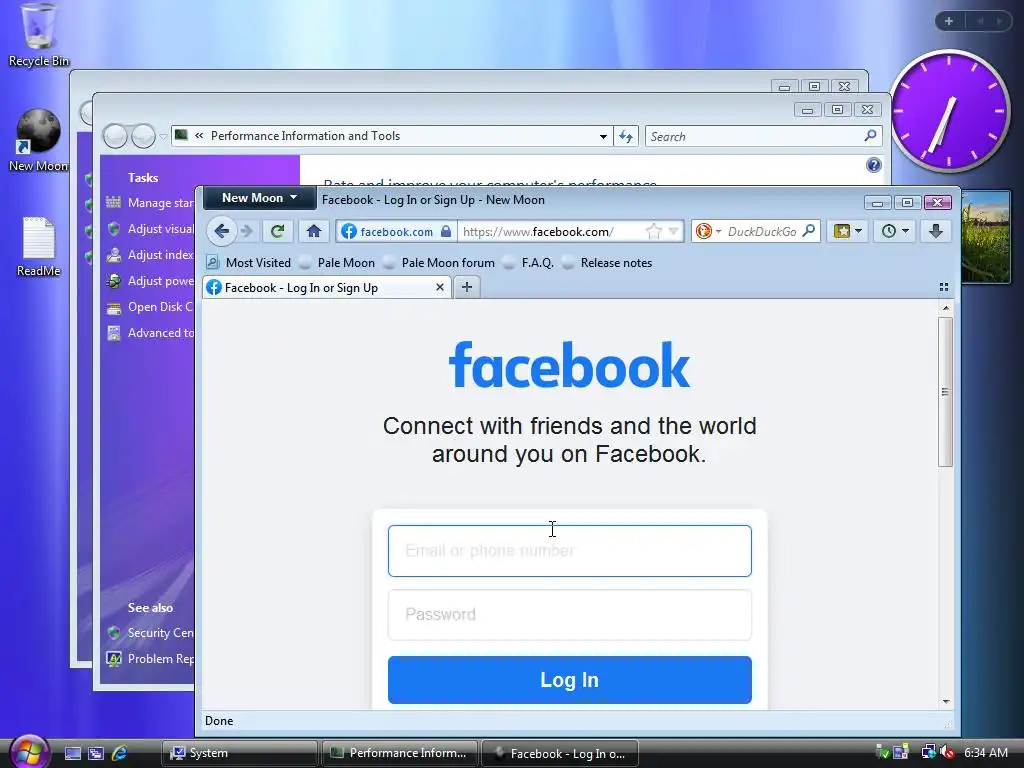Add a gadget with the sidebar plus button
Screen dimensions: 1024x768
(949, 21)
